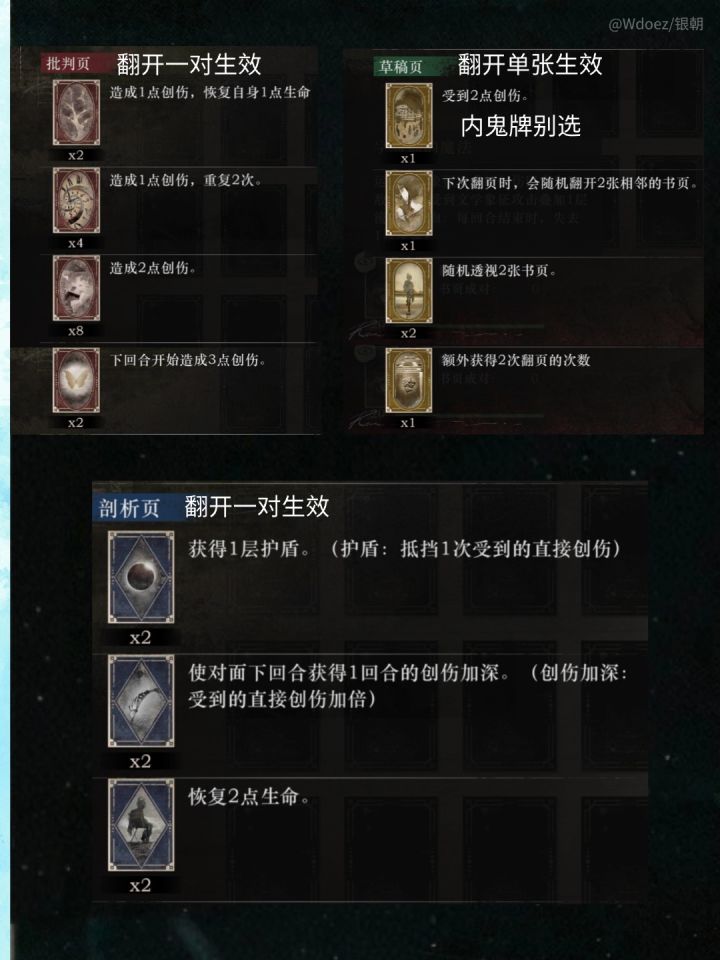This screenshot has height=960, width=720.
Task: Select the blue eclipse shield card
Action: 141,577
